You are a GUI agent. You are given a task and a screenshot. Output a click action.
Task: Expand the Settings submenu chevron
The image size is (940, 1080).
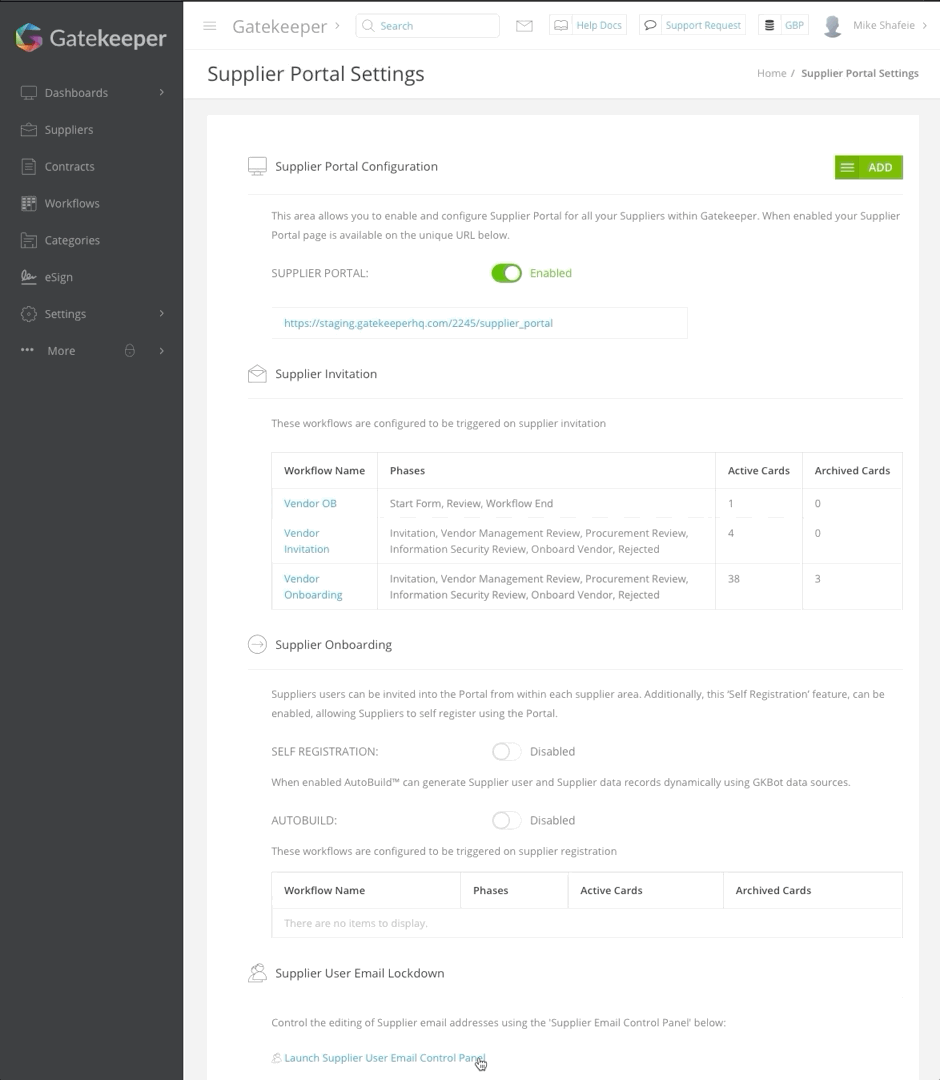click(162, 313)
